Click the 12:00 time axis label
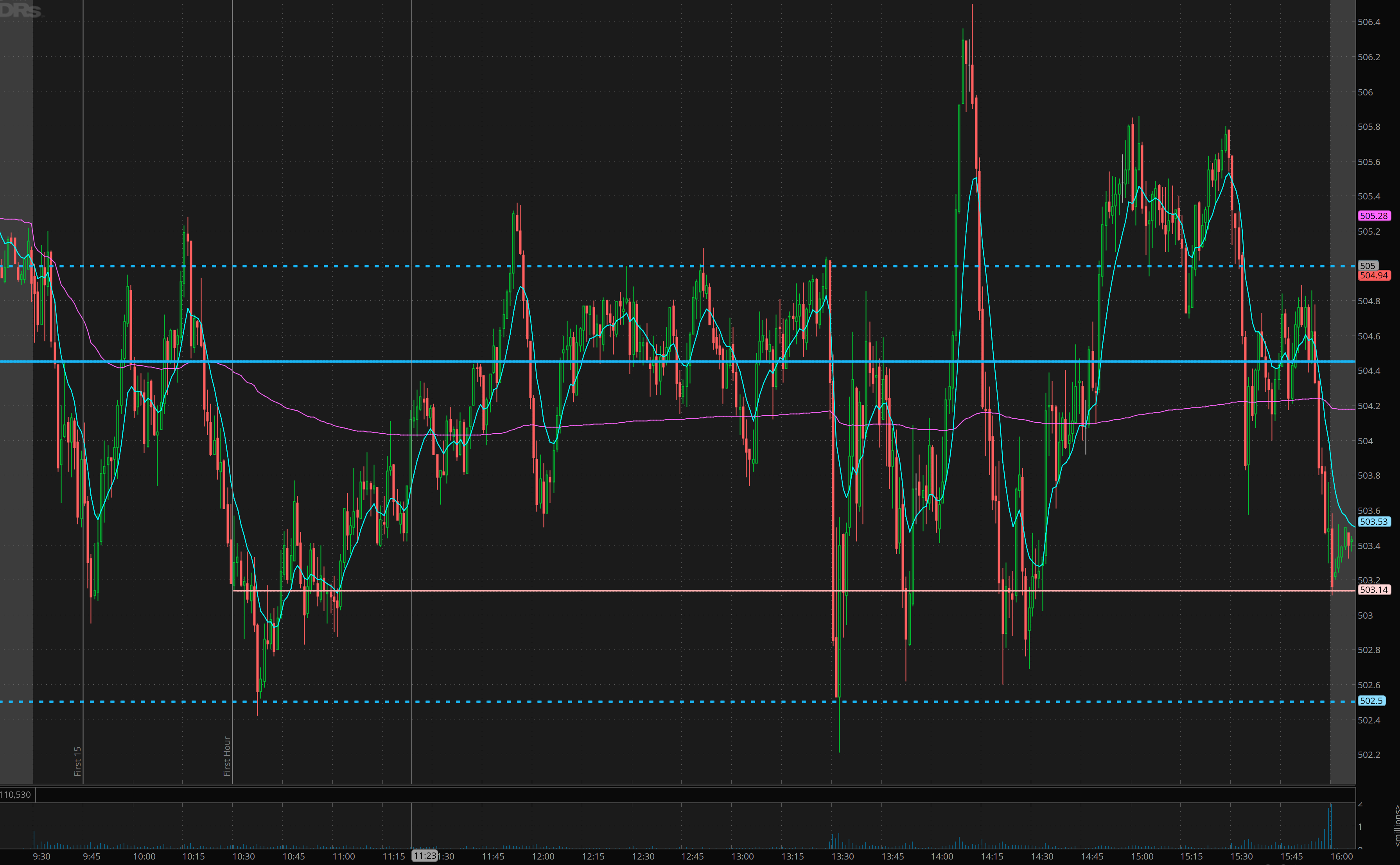 pos(543,856)
